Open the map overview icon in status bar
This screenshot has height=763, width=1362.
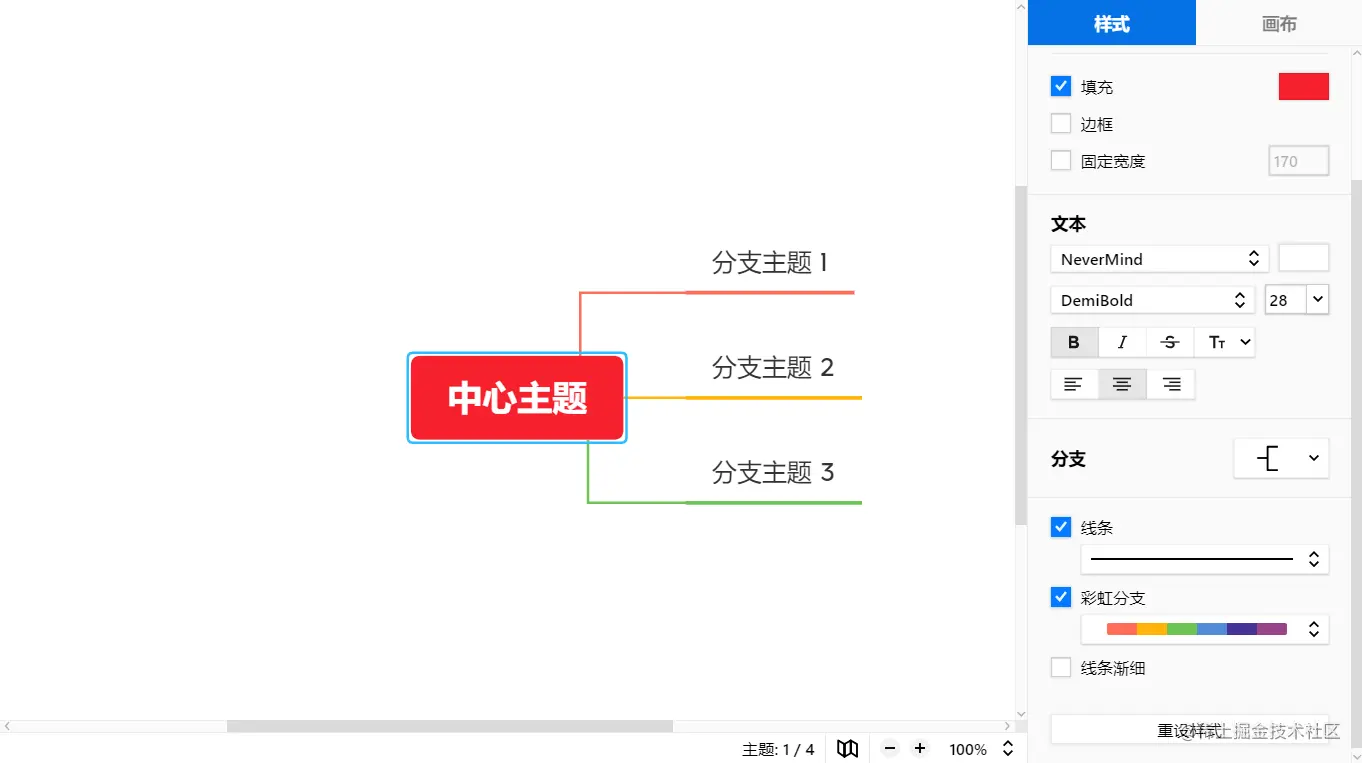point(847,749)
